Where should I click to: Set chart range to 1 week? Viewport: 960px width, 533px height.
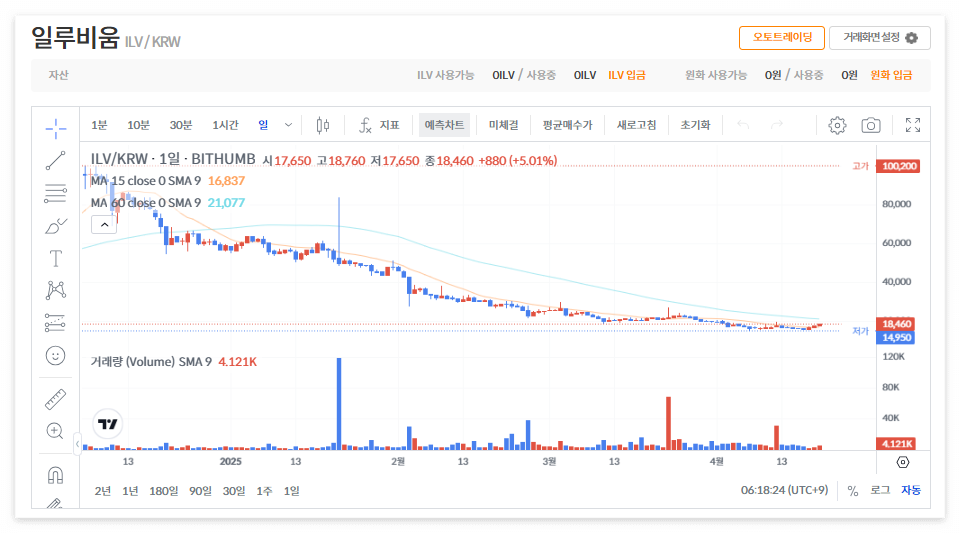tap(264, 491)
